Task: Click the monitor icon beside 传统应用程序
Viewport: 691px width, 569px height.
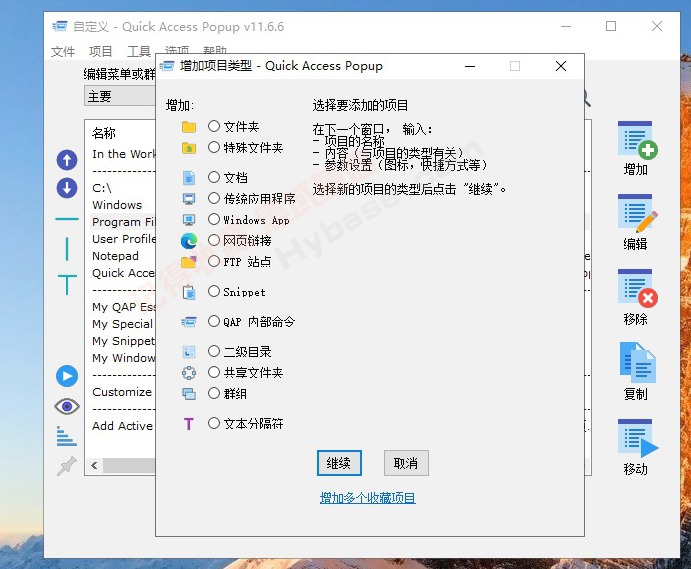Action: click(x=189, y=199)
